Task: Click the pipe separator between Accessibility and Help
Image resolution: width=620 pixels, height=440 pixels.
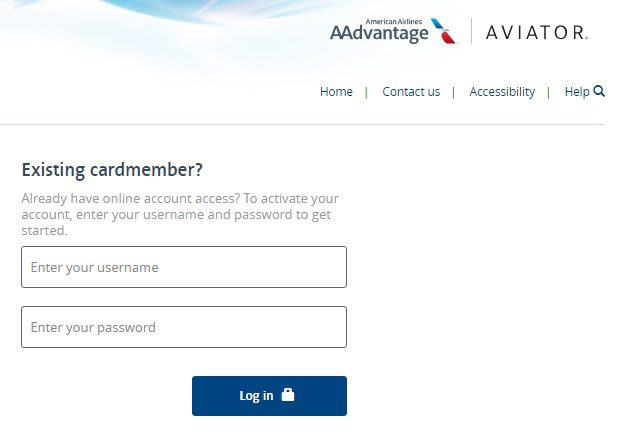Action: tap(549, 92)
